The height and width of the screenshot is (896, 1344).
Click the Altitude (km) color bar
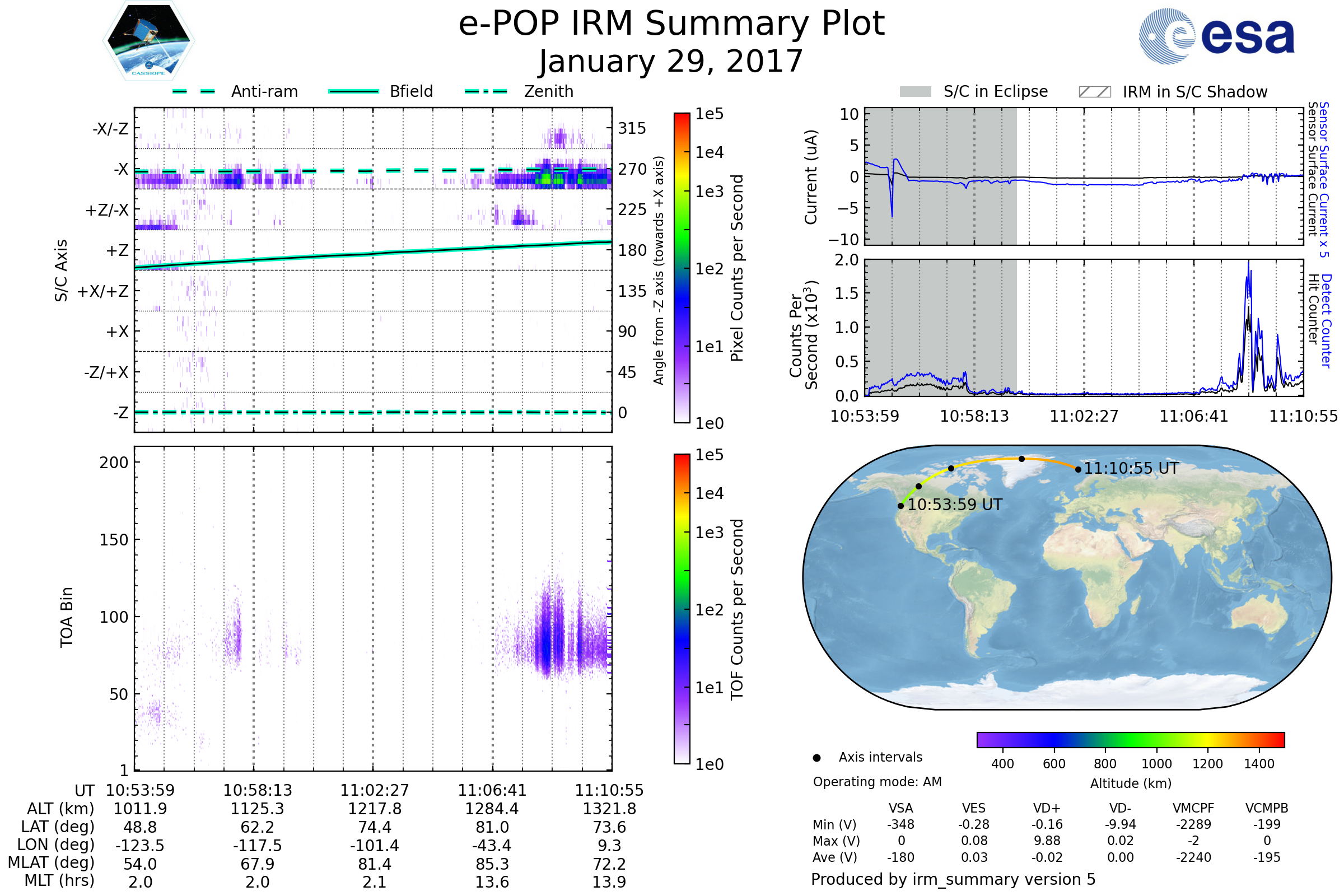tap(1130, 739)
